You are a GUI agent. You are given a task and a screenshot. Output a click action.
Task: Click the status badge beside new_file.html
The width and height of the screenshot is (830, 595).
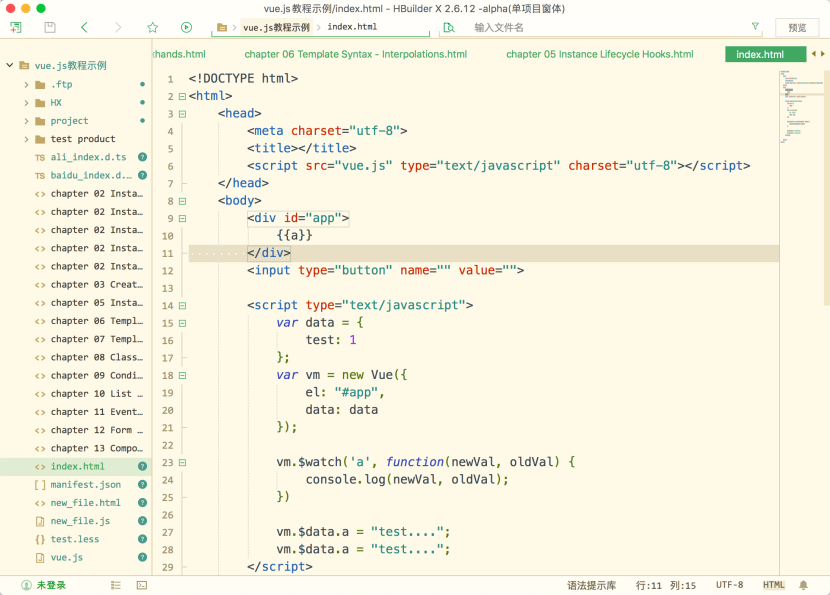142,503
